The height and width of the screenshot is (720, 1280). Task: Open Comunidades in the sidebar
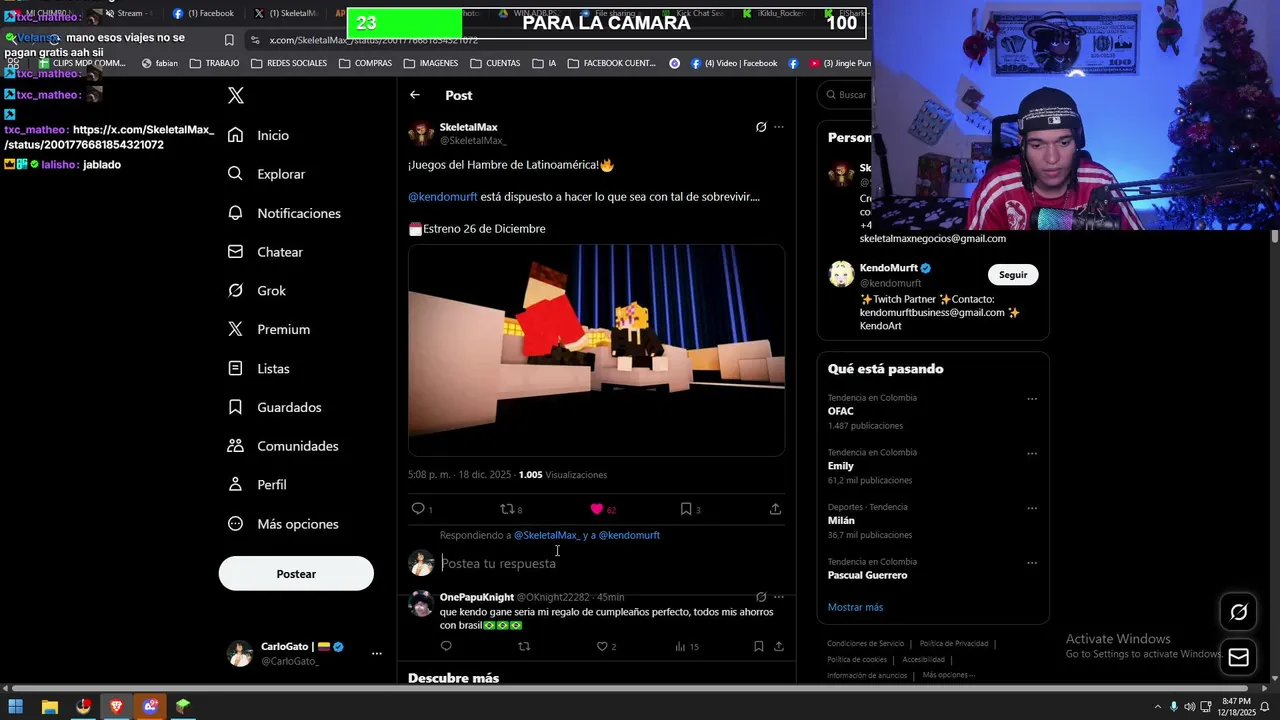click(x=284, y=446)
